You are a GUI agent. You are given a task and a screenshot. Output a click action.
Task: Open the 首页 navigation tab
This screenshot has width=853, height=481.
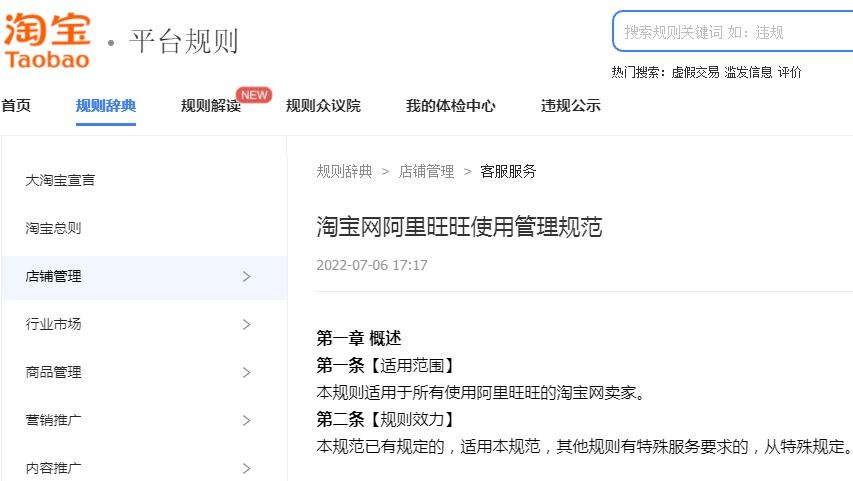click(x=16, y=106)
